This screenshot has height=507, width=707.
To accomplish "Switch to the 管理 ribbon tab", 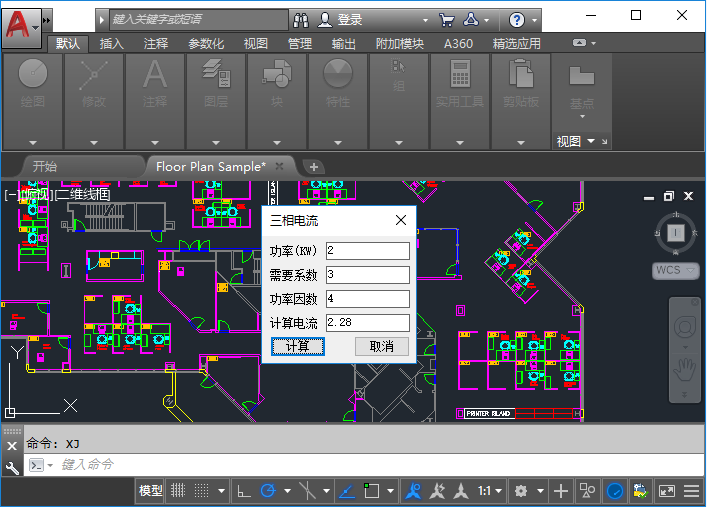I will point(300,44).
